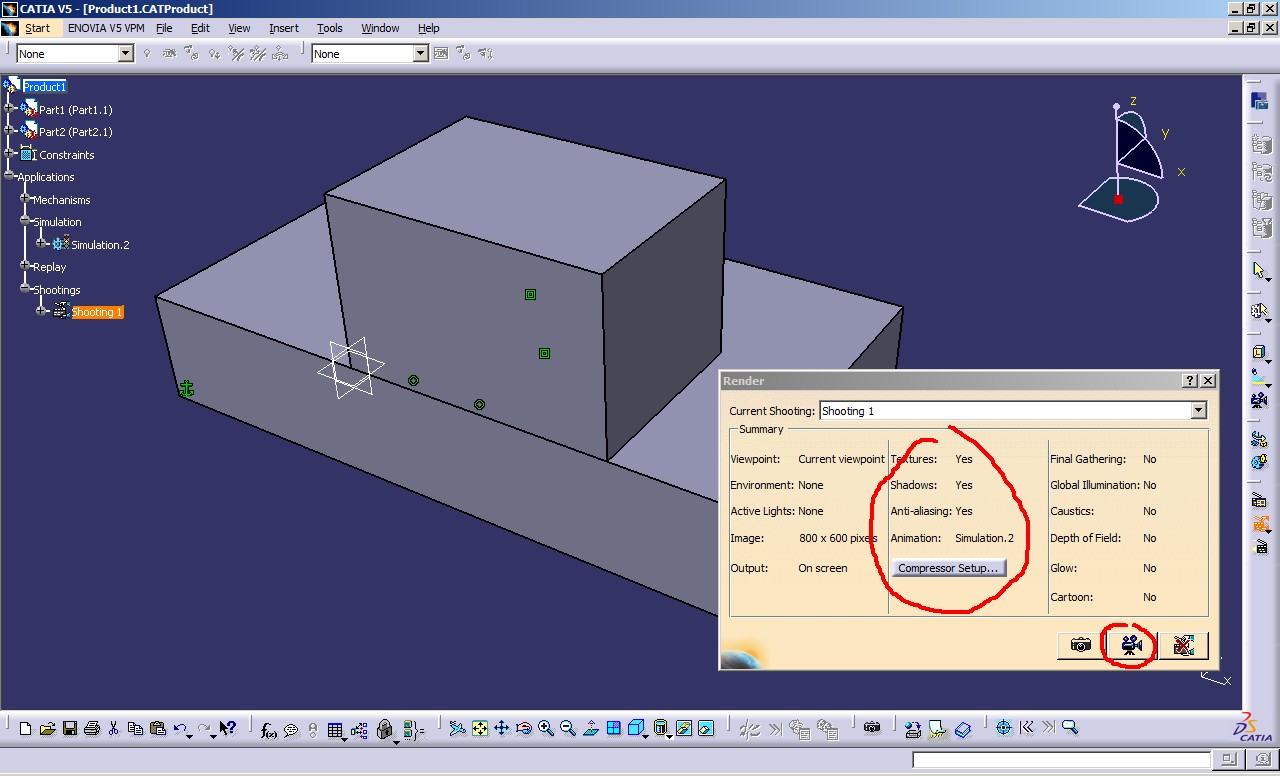Click the Normal View icon
This screenshot has height=776, width=1280.
click(591, 729)
